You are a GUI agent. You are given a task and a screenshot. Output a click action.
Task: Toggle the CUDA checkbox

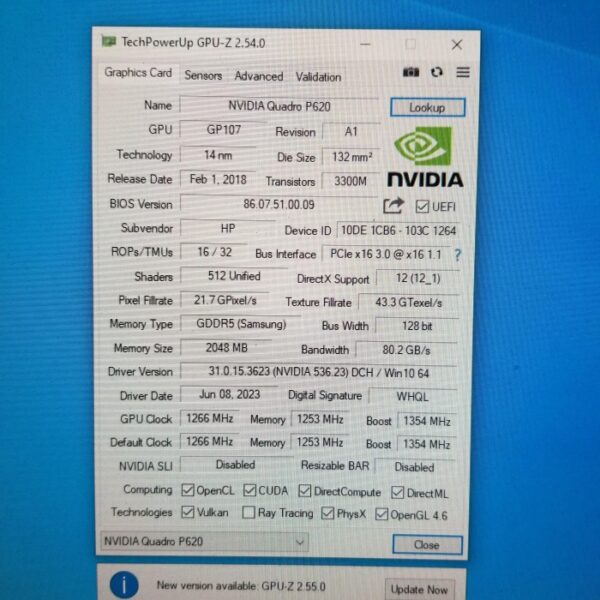(249, 490)
